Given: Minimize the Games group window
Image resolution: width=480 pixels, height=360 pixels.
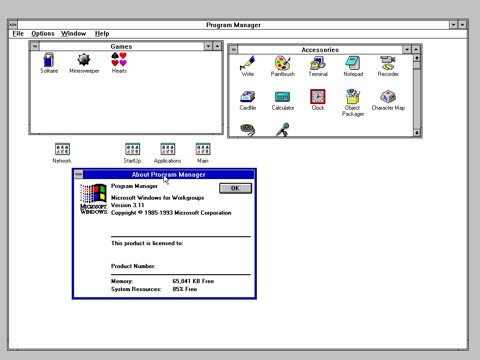Looking at the screenshot, I should (x=208, y=46).
